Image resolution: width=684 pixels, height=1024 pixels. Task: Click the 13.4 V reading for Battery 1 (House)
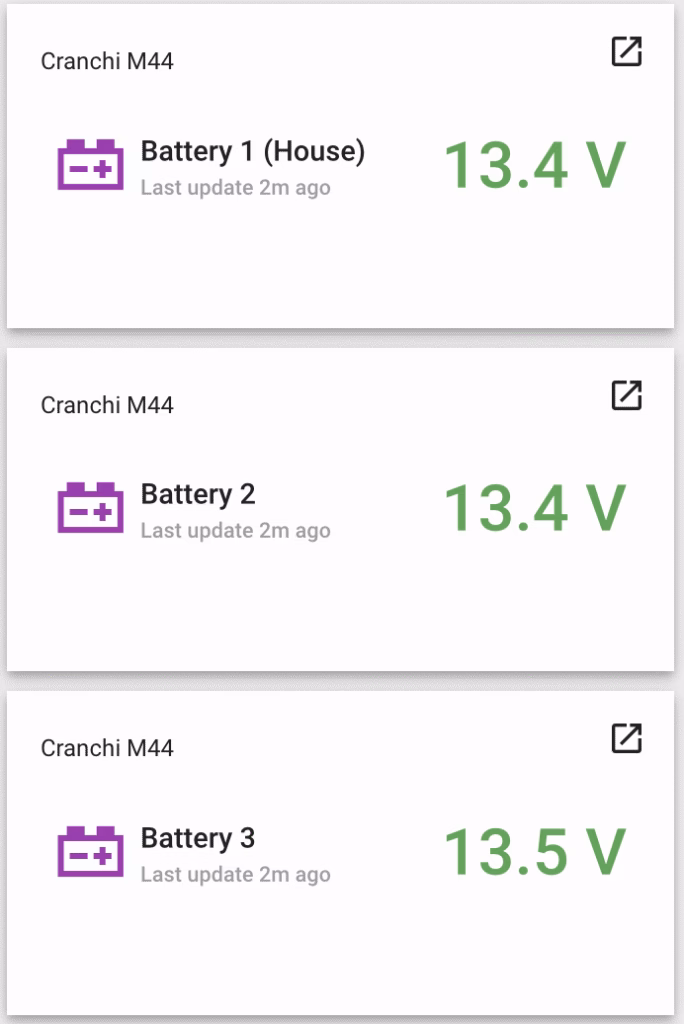click(534, 165)
